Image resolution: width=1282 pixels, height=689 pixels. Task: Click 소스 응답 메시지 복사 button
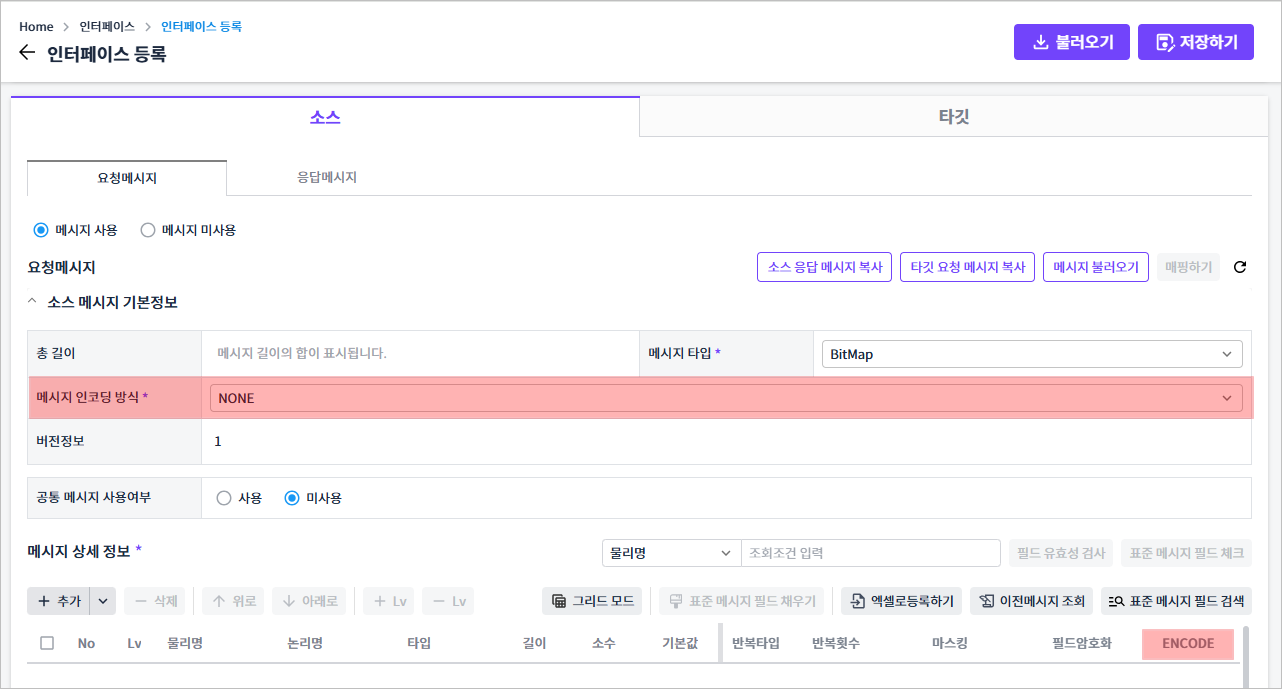tap(825, 267)
